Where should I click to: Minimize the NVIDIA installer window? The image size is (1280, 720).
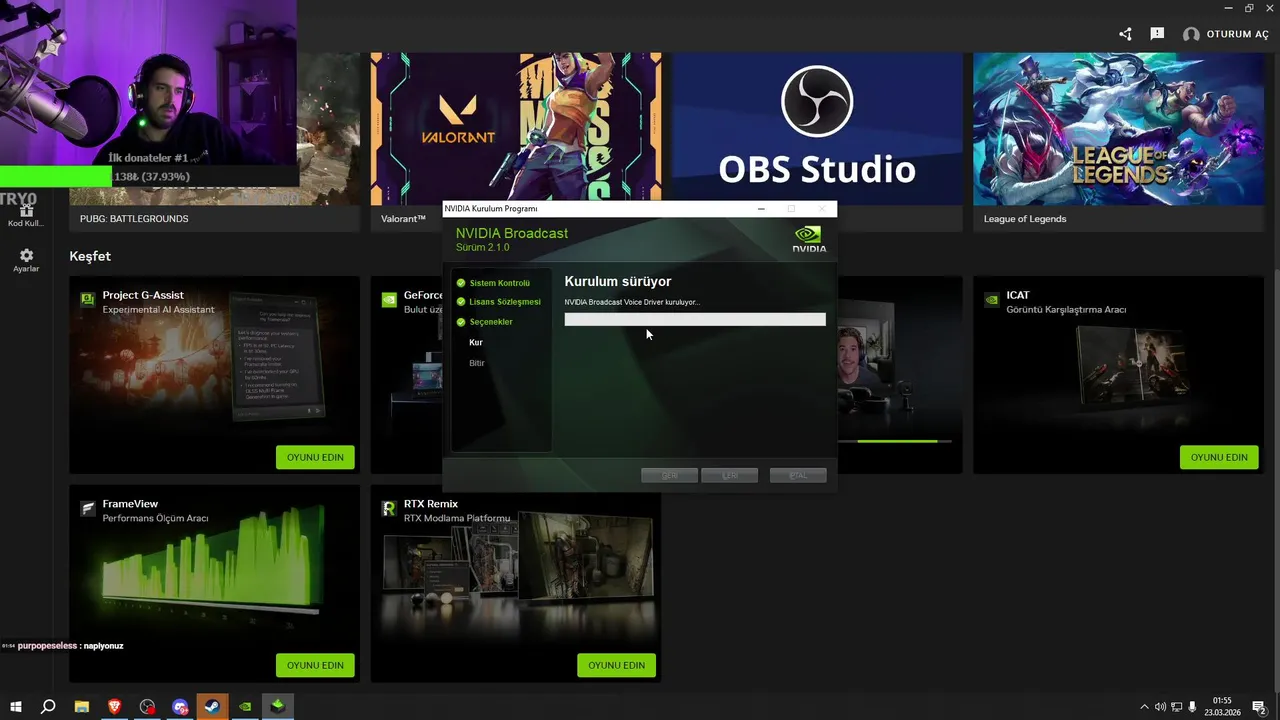coord(761,209)
